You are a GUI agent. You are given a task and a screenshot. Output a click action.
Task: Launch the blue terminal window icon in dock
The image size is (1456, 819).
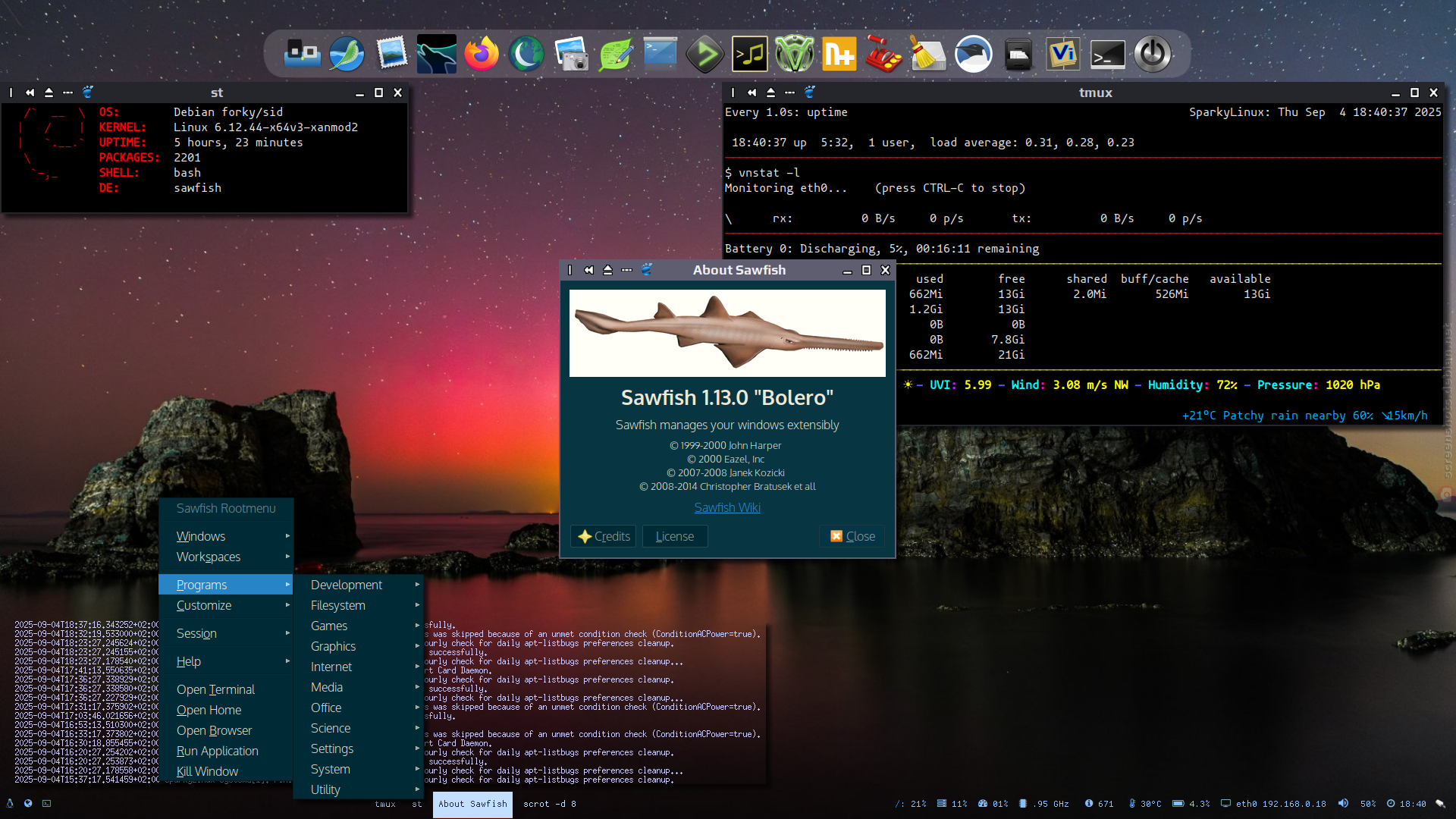pyautogui.click(x=661, y=55)
